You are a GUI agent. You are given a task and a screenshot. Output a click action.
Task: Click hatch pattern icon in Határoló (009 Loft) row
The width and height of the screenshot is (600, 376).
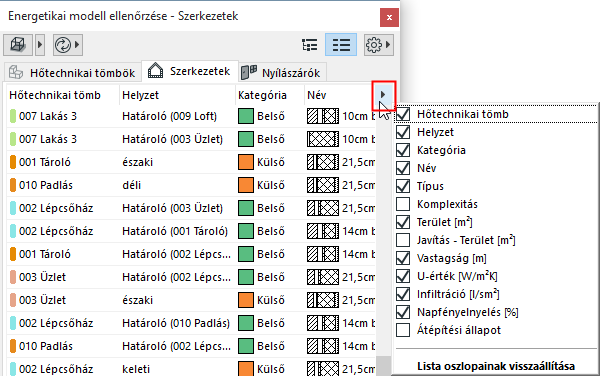point(323,116)
